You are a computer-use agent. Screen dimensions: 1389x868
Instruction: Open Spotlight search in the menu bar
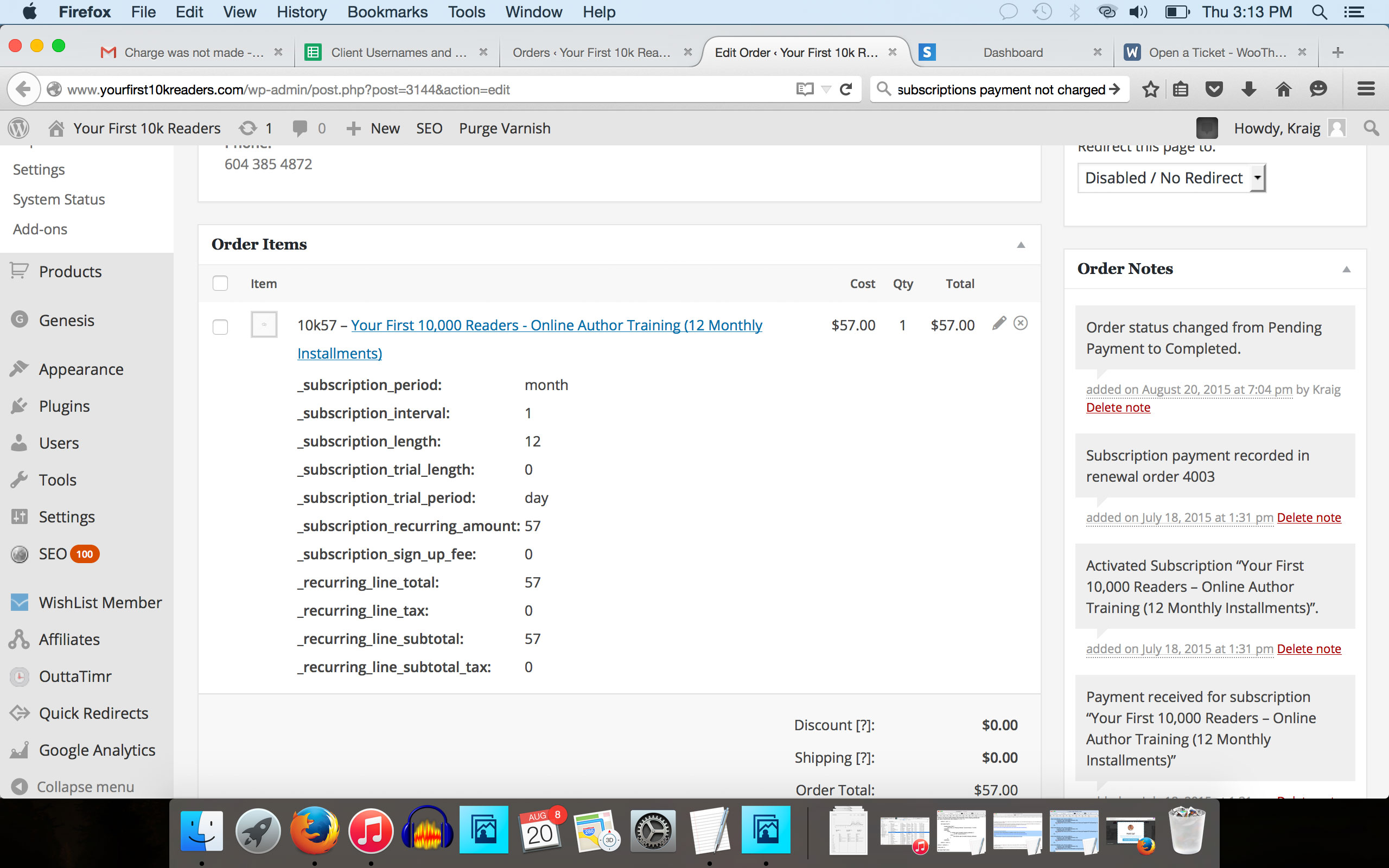click(x=1320, y=12)
